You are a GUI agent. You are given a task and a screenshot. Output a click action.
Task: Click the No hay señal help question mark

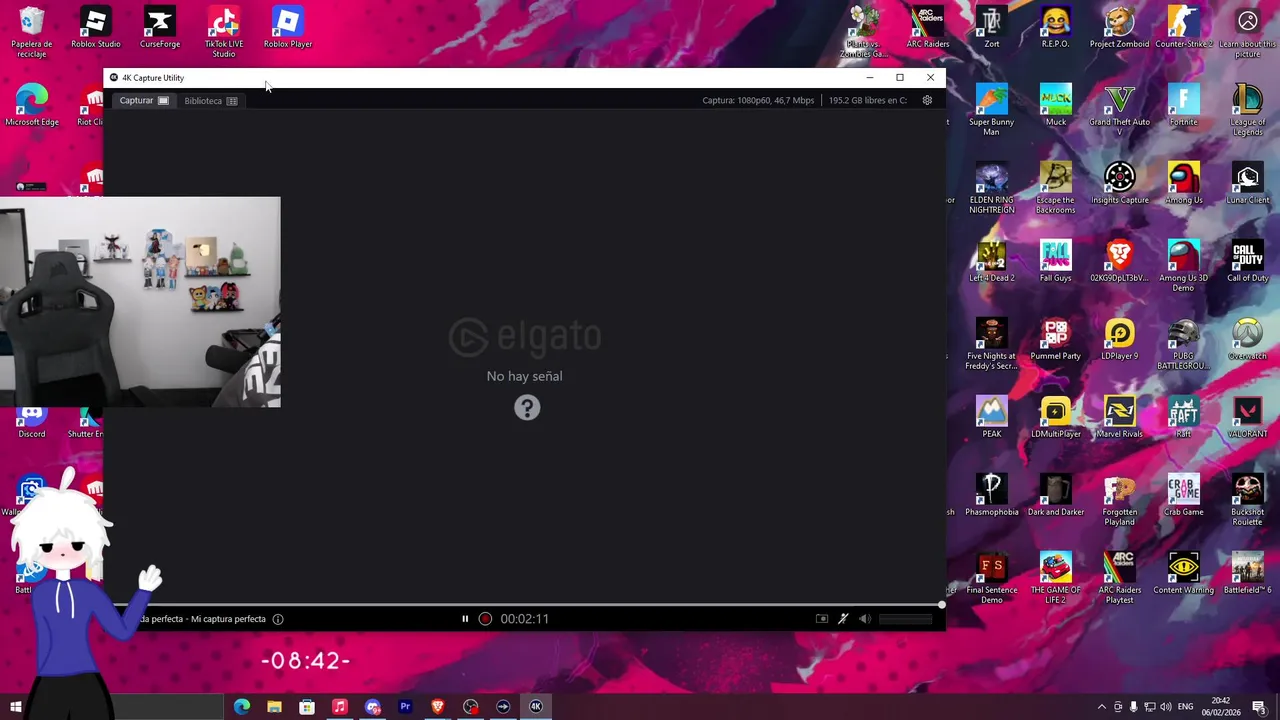pos(527,408)
